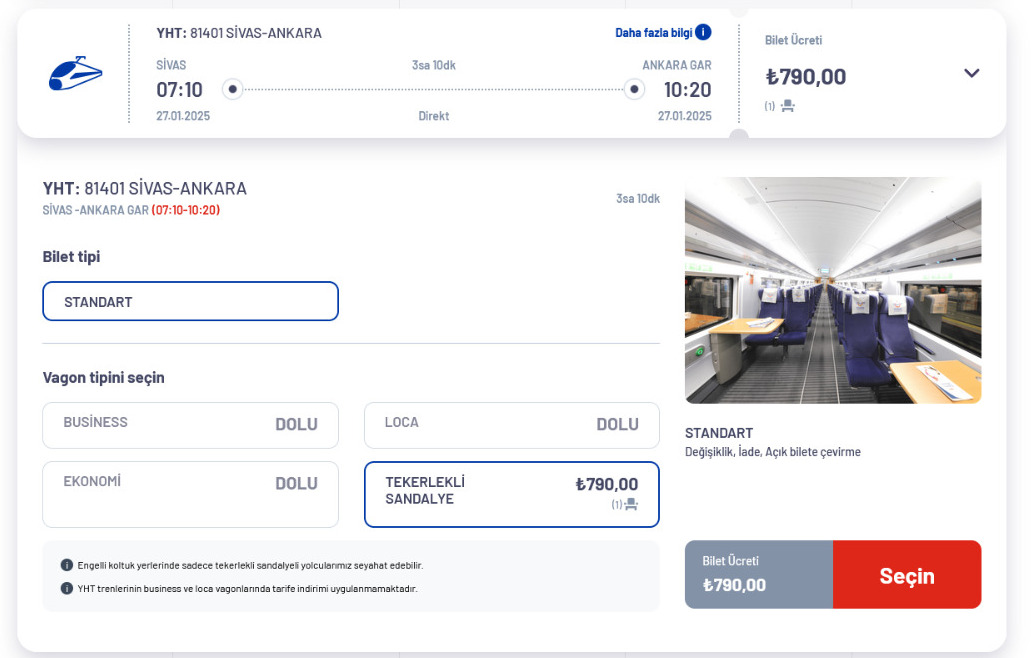The image size is (1031, 658).
Task: Click the seat icon under the top ticket price
Action: [x=787, y=105]
